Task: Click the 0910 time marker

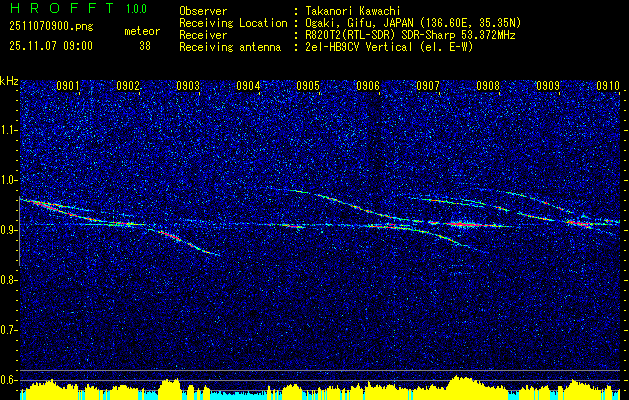Action: click(x=608, y=86)
